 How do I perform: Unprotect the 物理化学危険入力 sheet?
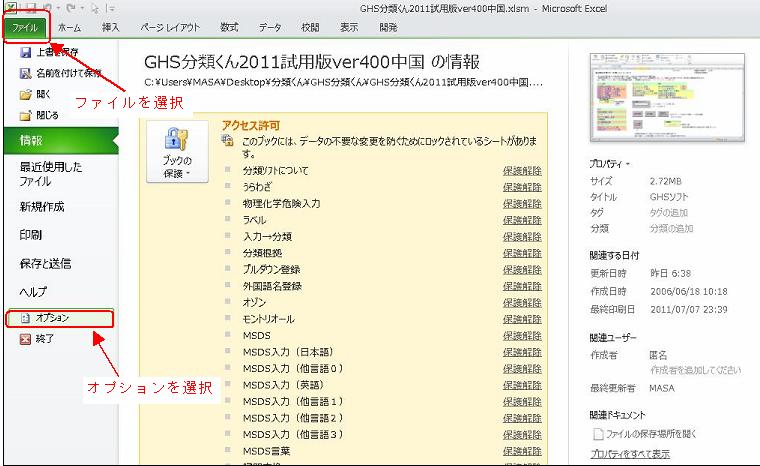point(522,204)
